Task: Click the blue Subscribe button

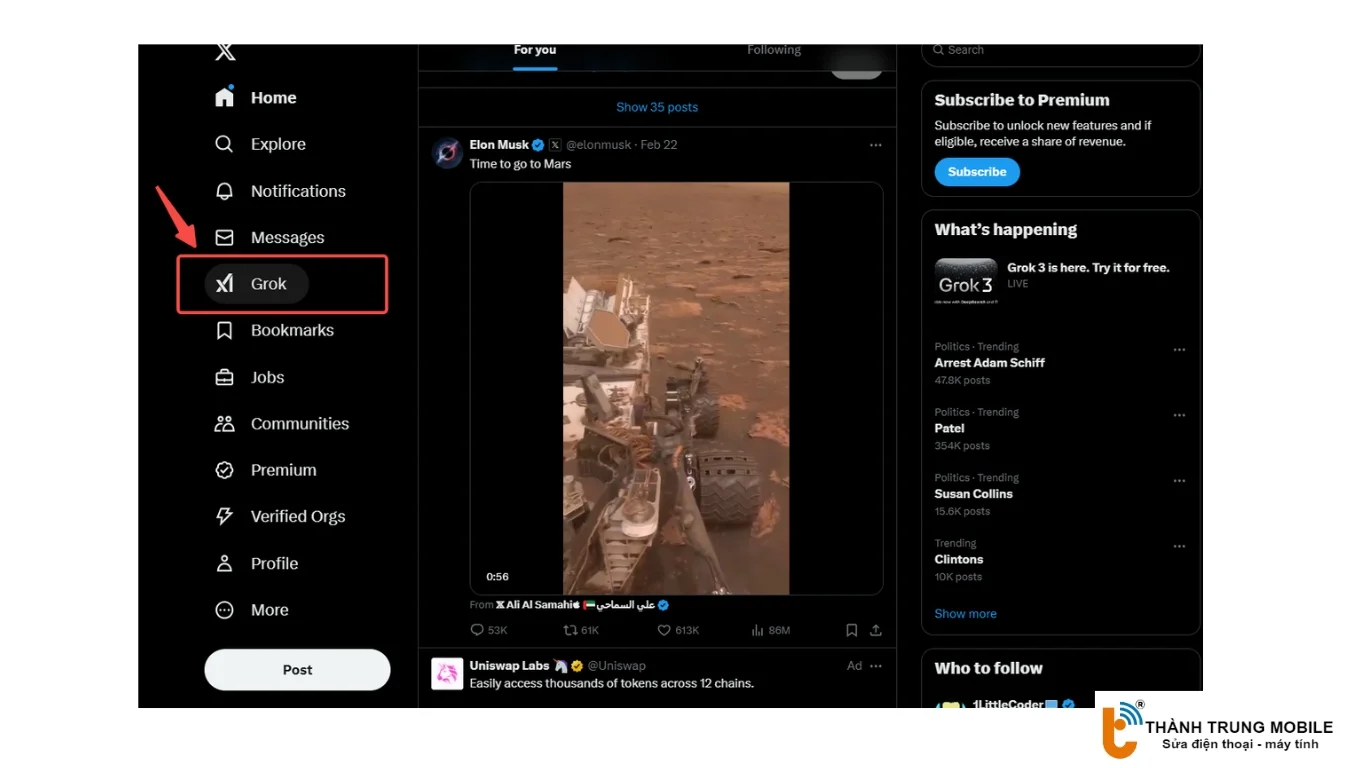Action: pyautogui.click(x=977, y=172)
